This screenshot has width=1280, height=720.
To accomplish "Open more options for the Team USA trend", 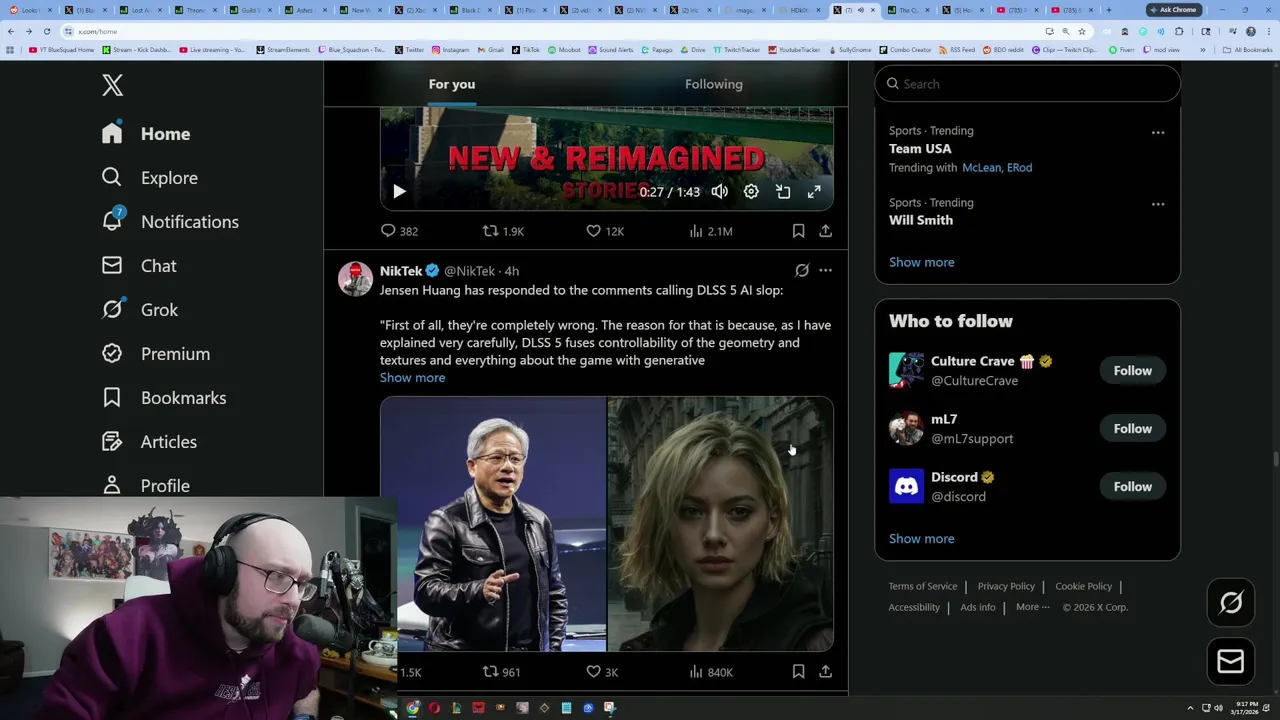I will point(1158,132).
